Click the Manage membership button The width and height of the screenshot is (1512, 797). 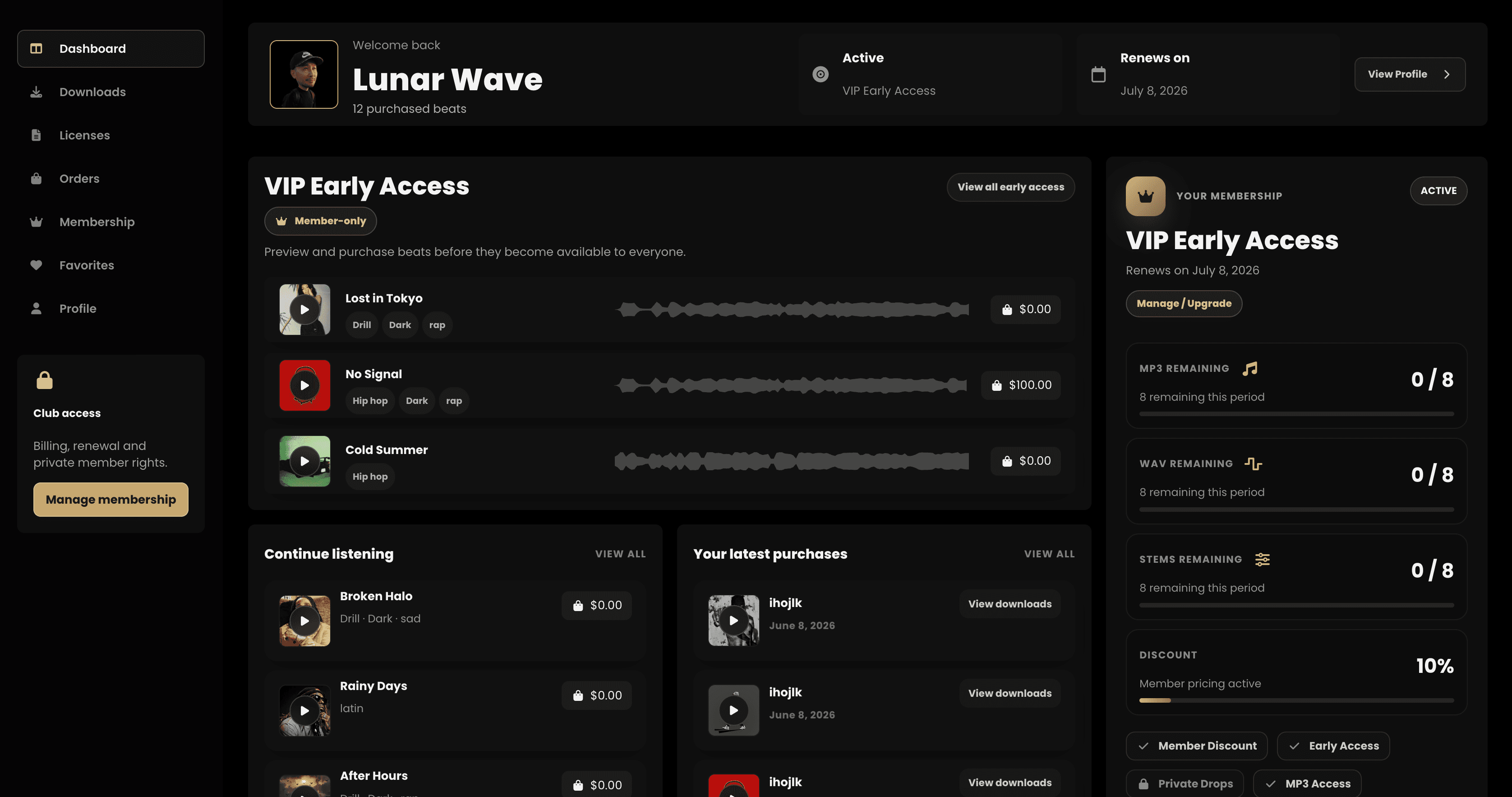[111, 500]
